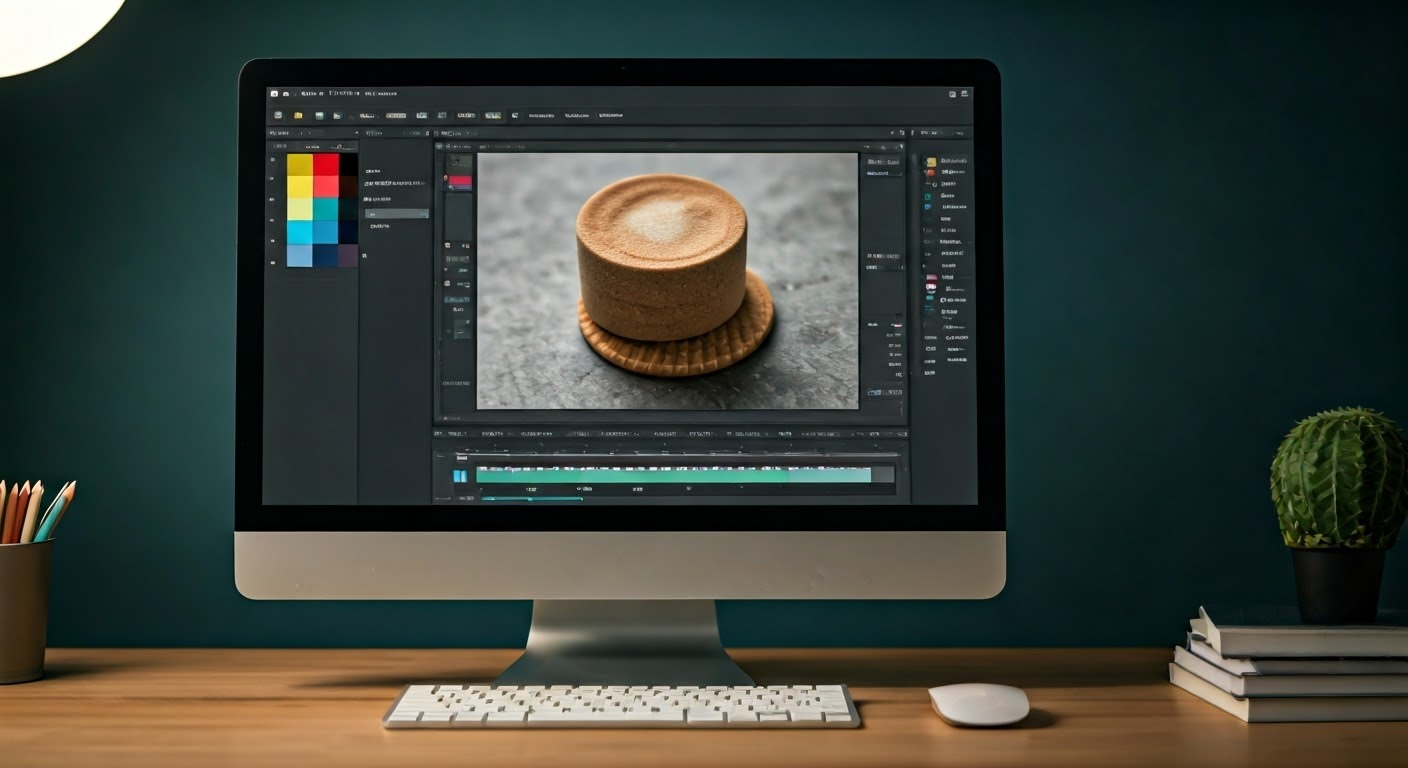Select the blue pause-shaped icon beside timeline clip
Image resolution: width=1408 pixels, height=768 pixels.
coord(460,476)
